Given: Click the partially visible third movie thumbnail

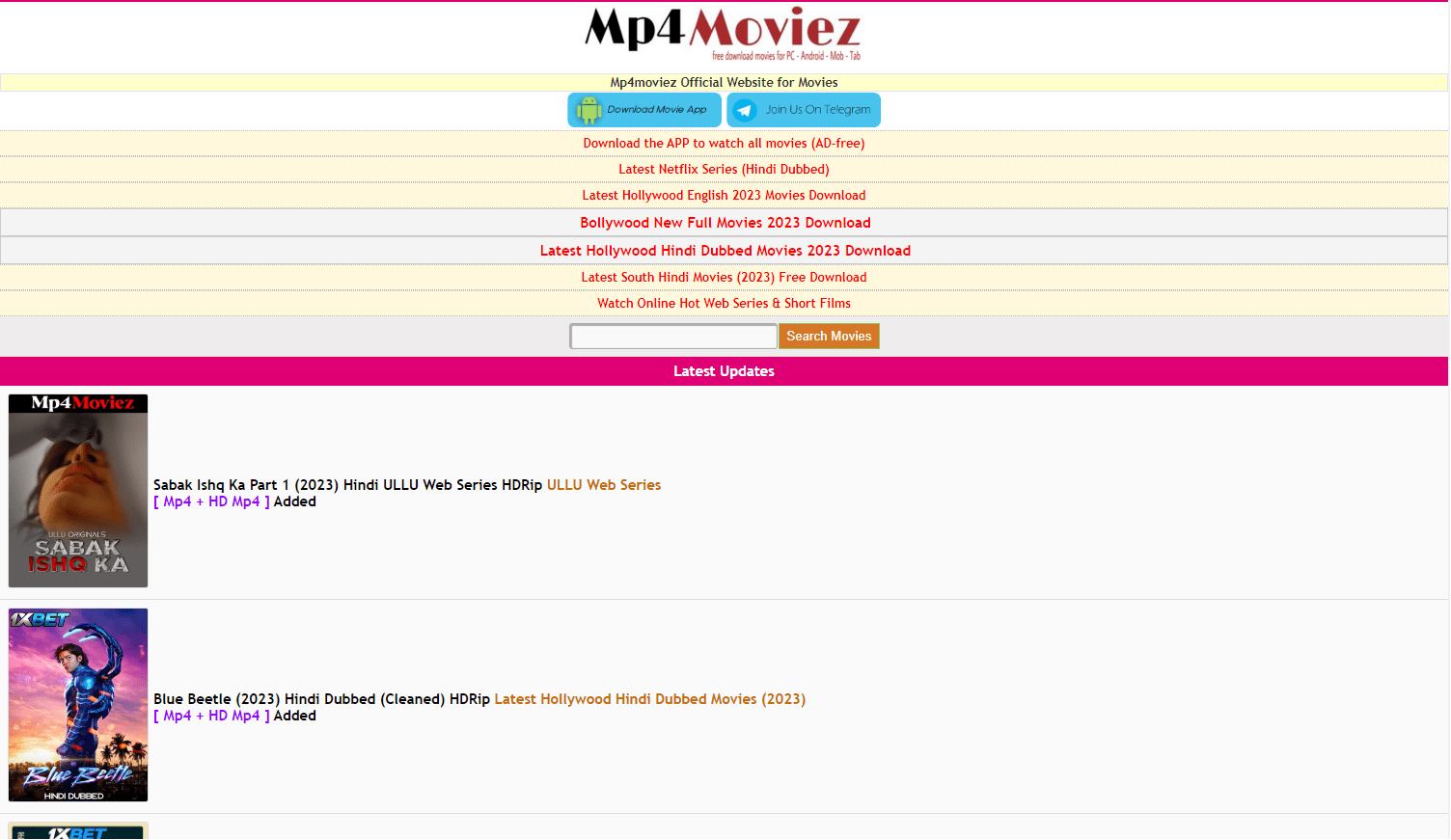Looking at the screenshot, I should tap(78, 830).
